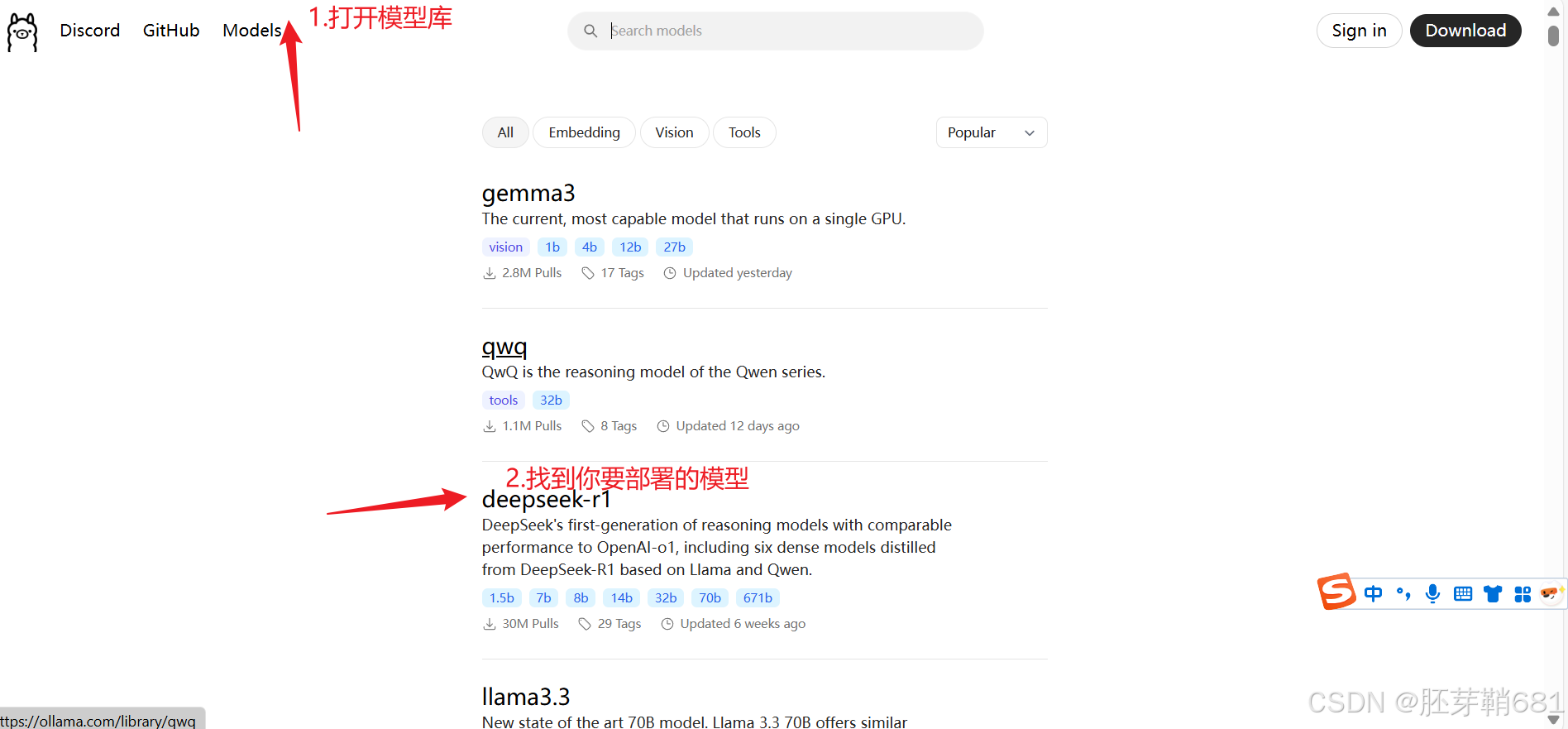Click the scrollbar down arrow
Viewport: 1568px width, 729px height.
point(1554,720)
